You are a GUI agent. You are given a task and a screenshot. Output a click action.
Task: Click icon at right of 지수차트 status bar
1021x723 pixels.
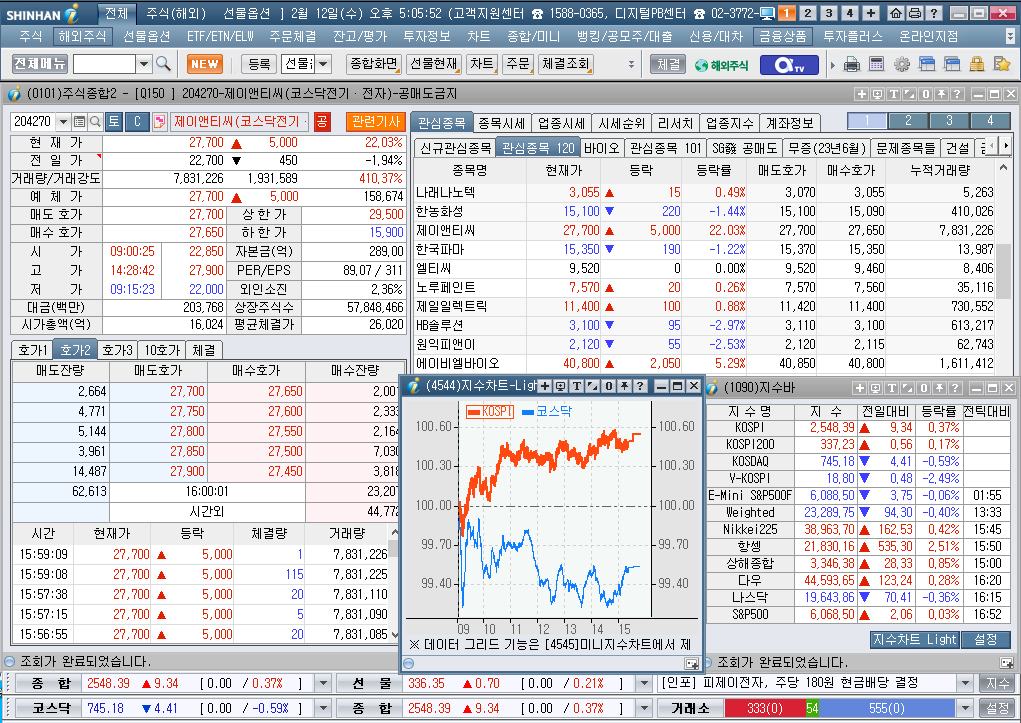(x=691, y=663)
